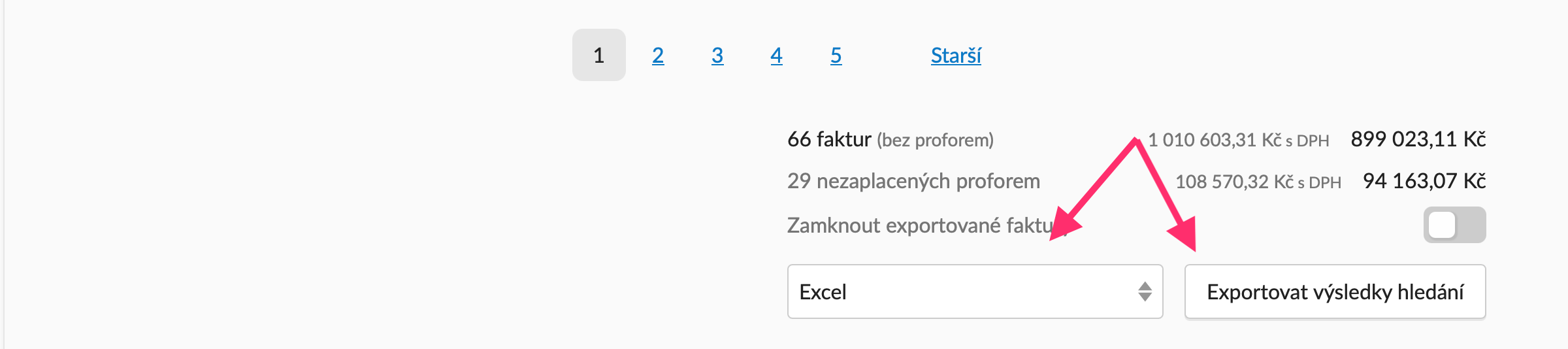Click the pink arrowhead pointing at Excel dropdown

(x=1064, y=225)
